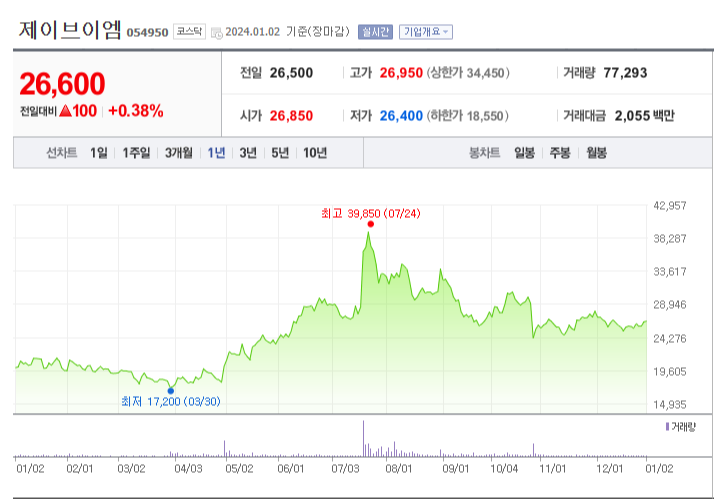Viewport: 714px width, 499px height.
Task: Click the 28,946 y-axis label
Action: click(x=669, y=305)
